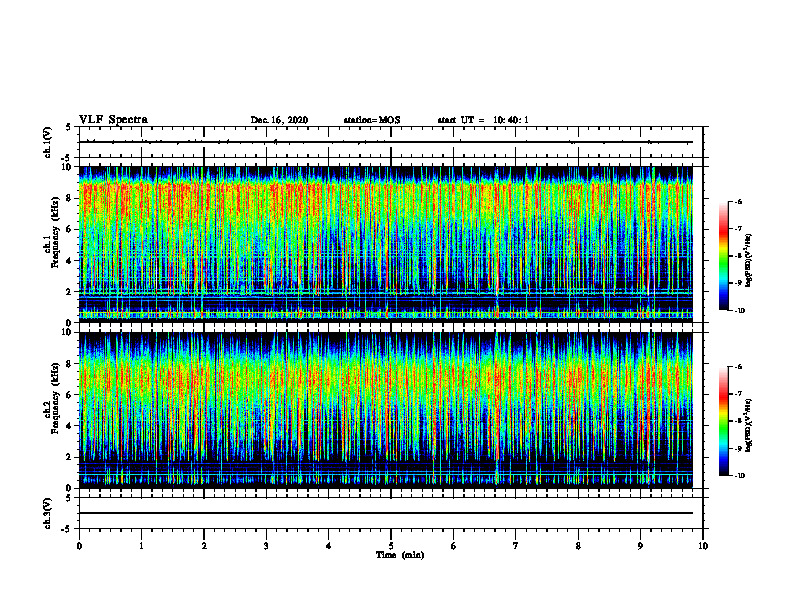Select the date text 'Dec. 16, 2020'
The width and height of the screenshot is (792, 612).
pyautogui.click(x=279, y=120)
